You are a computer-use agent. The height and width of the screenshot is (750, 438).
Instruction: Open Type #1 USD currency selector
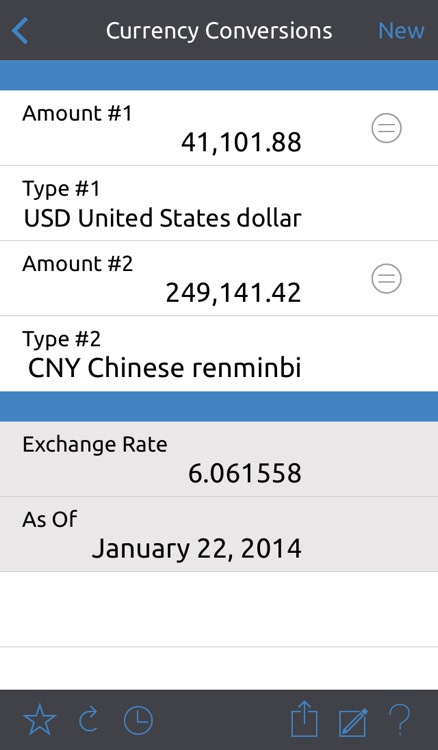219,203
